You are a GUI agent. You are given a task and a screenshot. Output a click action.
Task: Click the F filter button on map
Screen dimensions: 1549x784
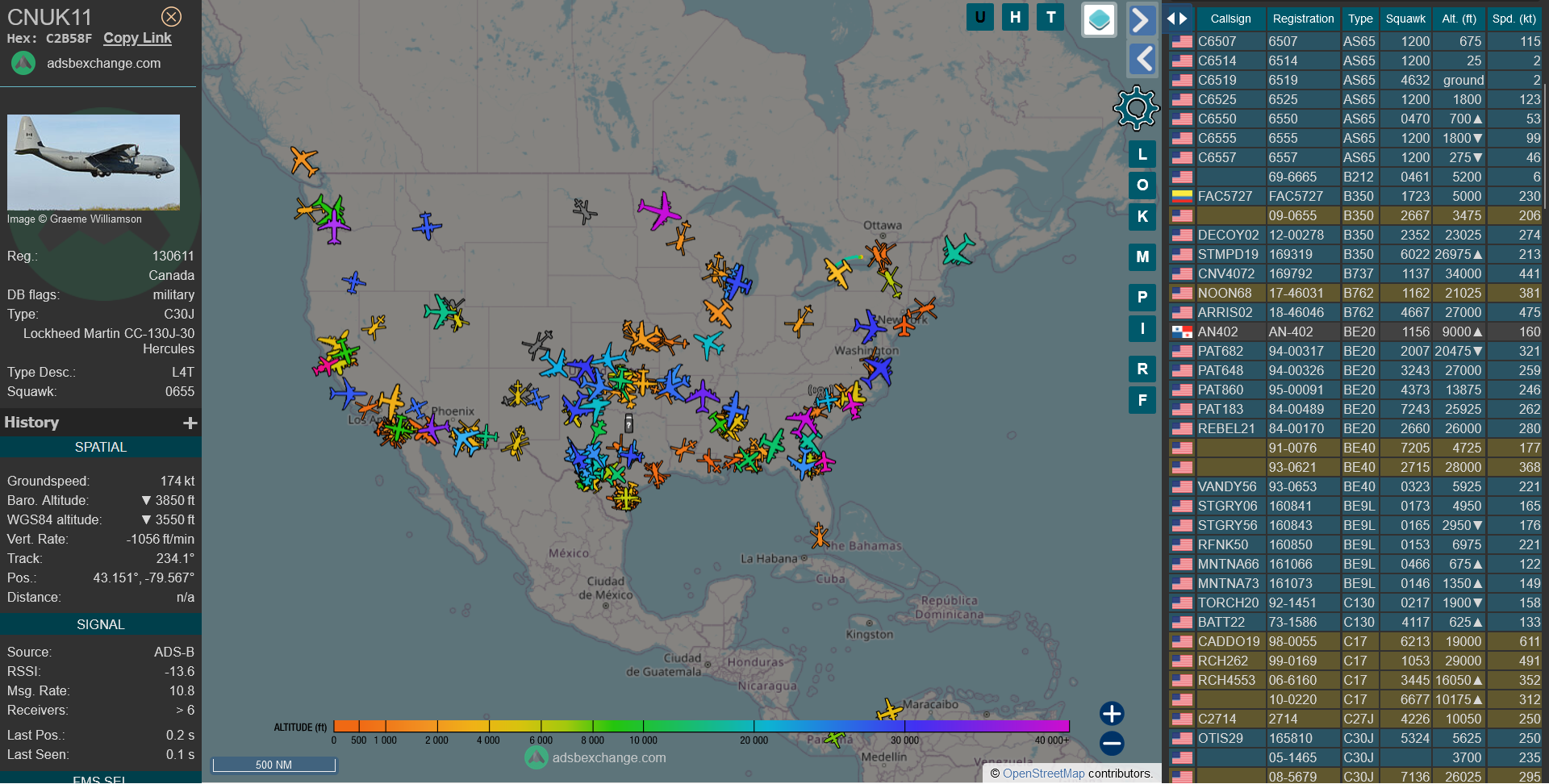coord(1142,400)
